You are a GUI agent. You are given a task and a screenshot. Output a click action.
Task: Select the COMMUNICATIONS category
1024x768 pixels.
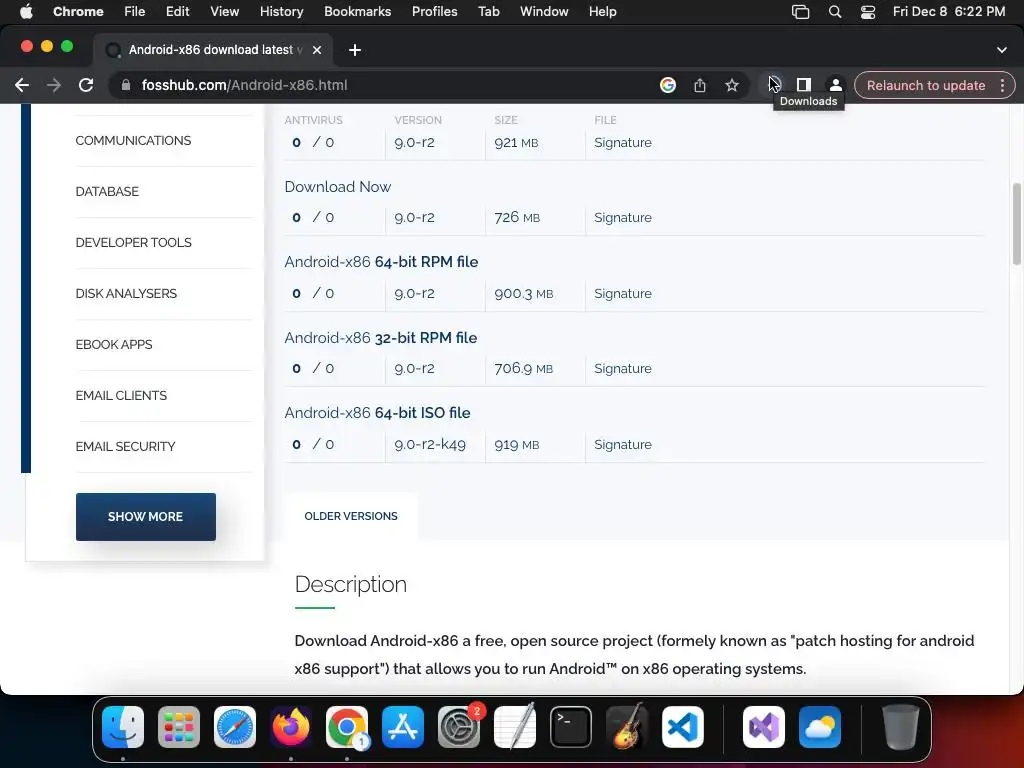tap(133, 140)
